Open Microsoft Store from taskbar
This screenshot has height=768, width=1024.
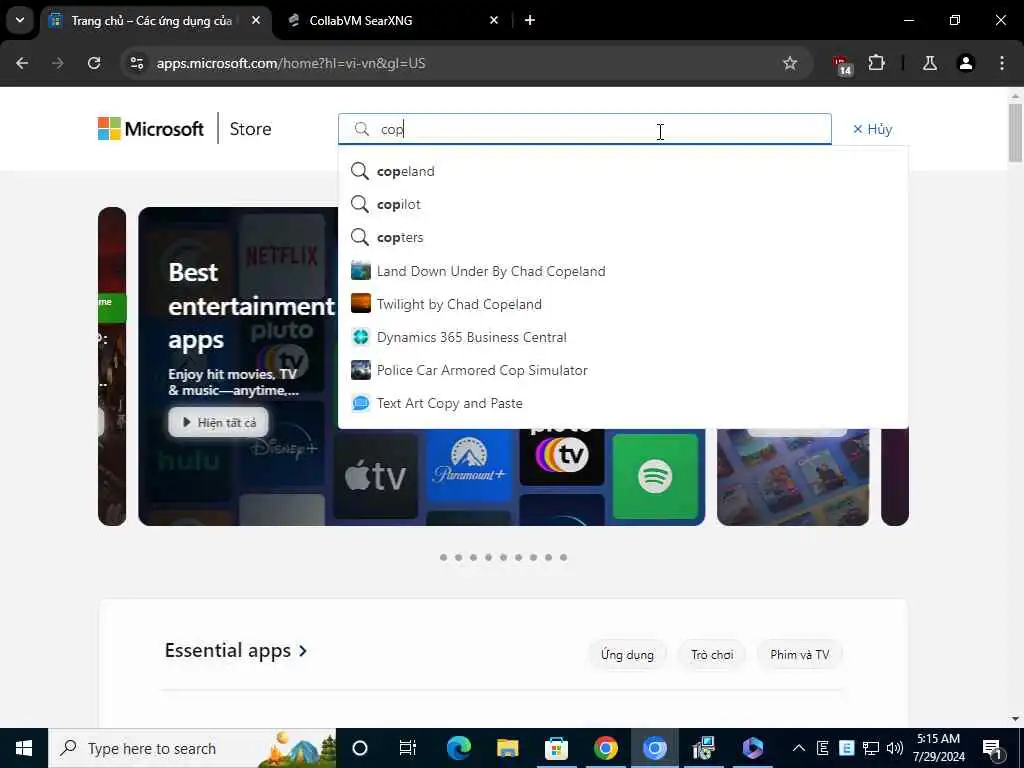pyautogui.click(x=556, y=748)
